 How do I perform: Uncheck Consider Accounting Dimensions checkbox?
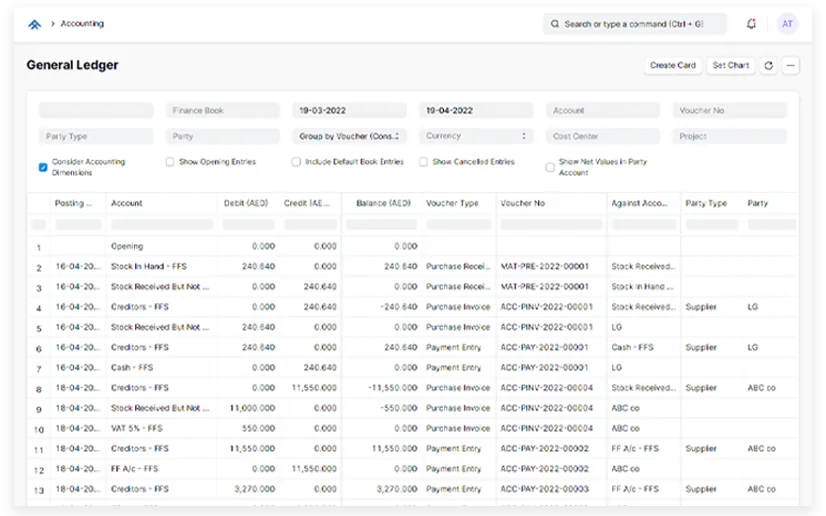tap(43, 167)
